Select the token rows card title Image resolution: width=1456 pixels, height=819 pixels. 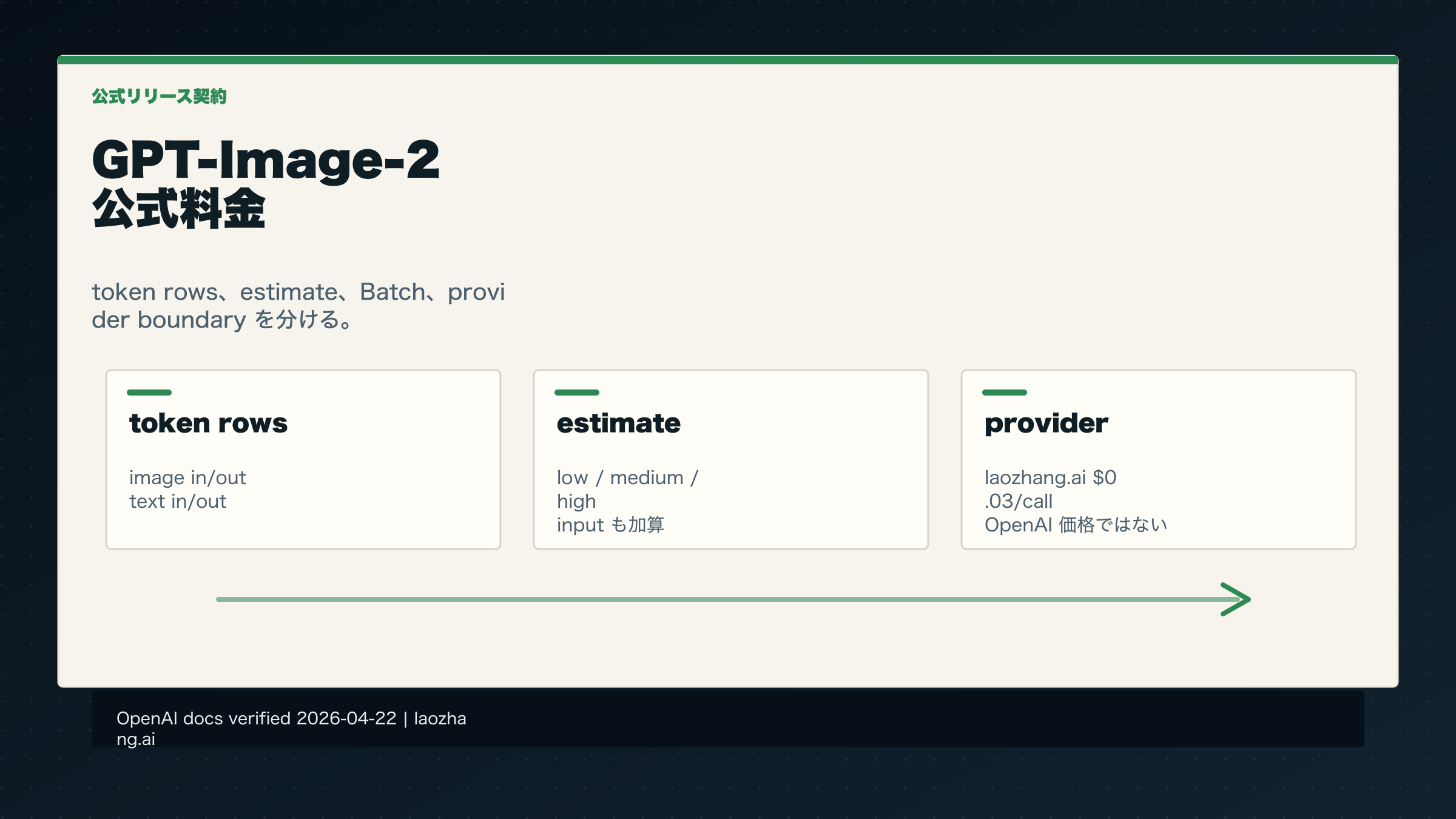[x=208, y=423]
